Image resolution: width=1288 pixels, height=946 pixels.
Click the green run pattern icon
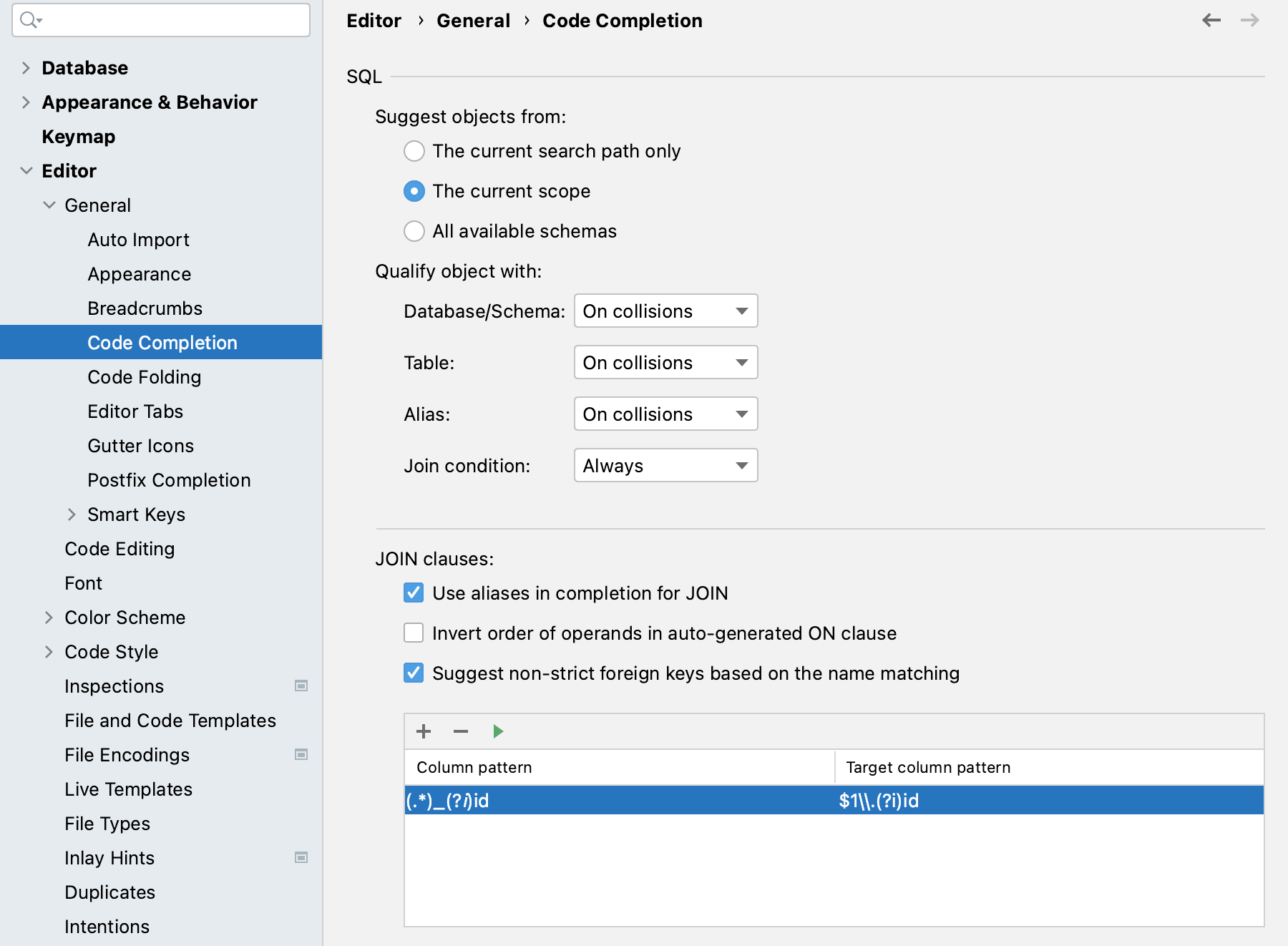point(498,731)
